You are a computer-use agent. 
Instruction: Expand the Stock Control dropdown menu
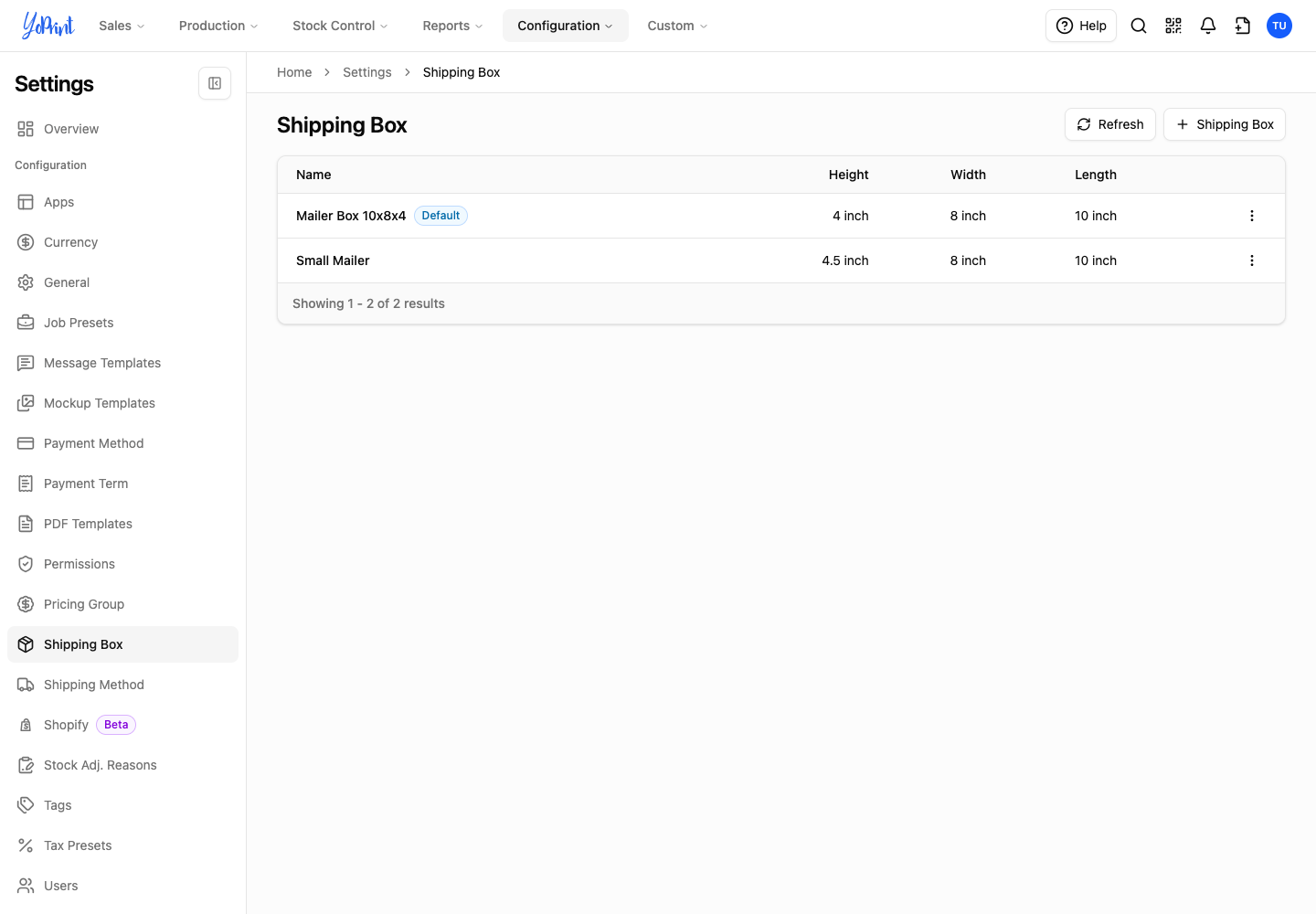coord(340,26)
